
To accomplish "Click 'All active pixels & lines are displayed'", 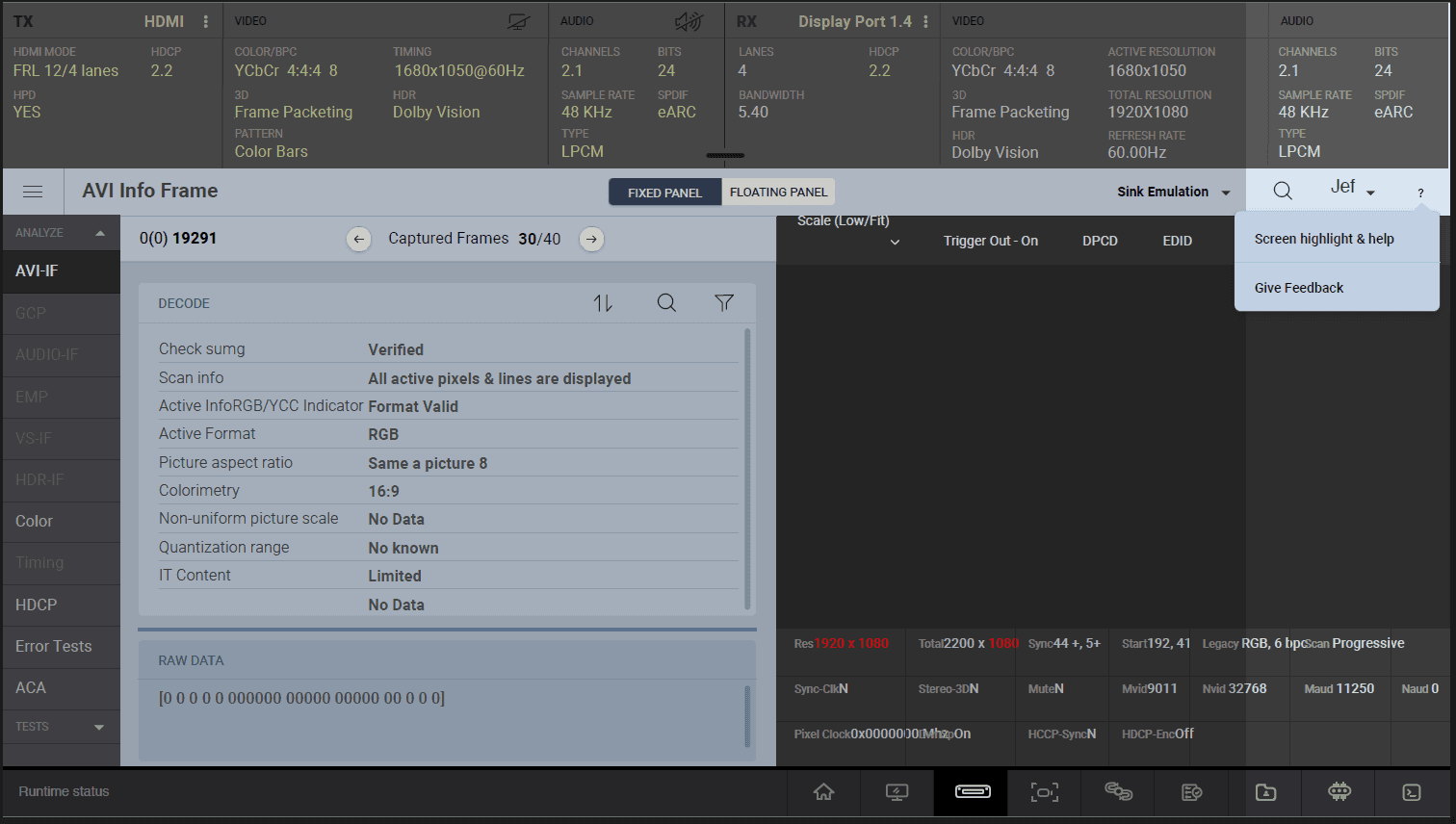I will tap(500, 378).
